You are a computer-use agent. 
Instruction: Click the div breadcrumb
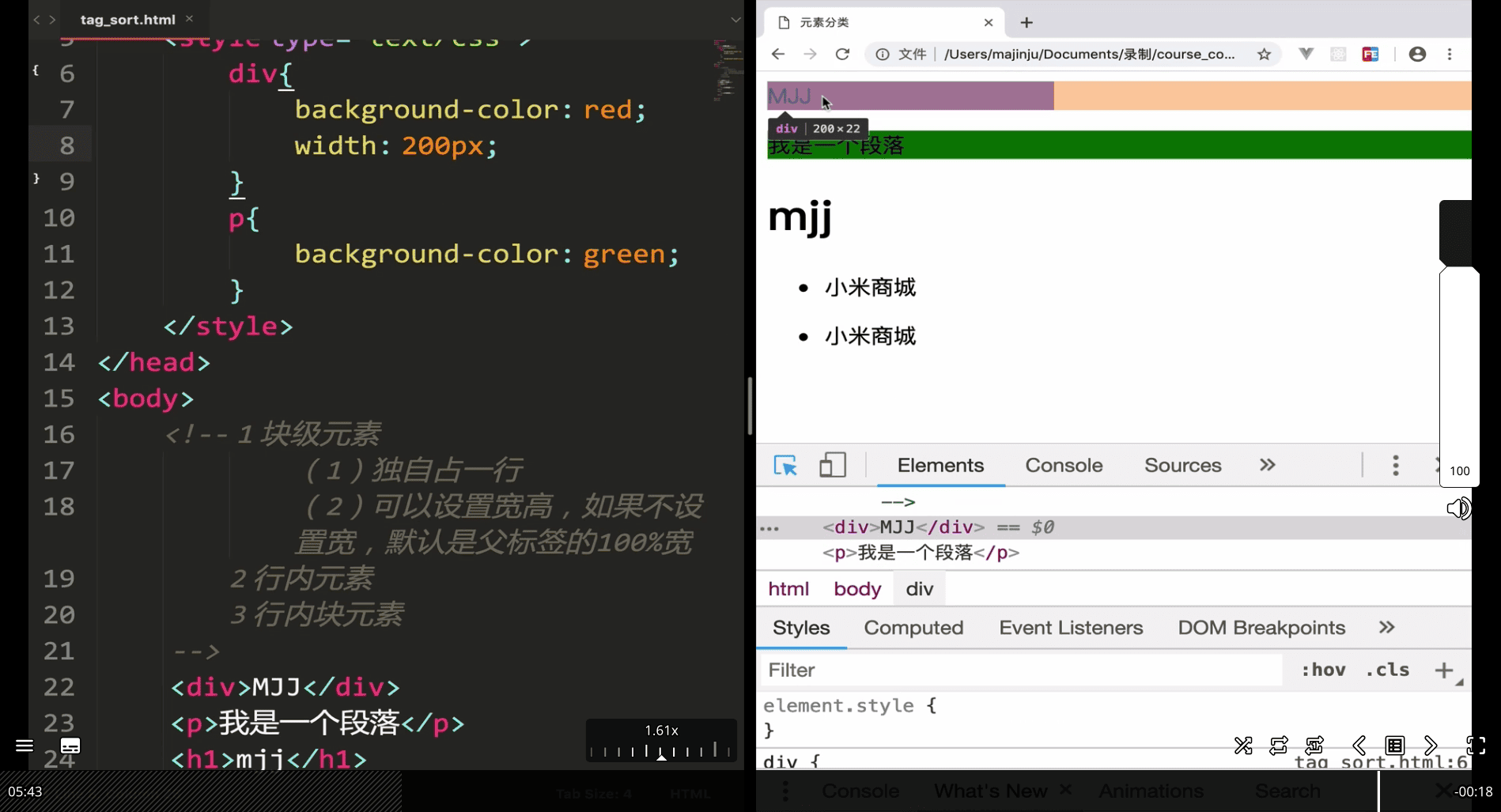click(x=920, y=589)
